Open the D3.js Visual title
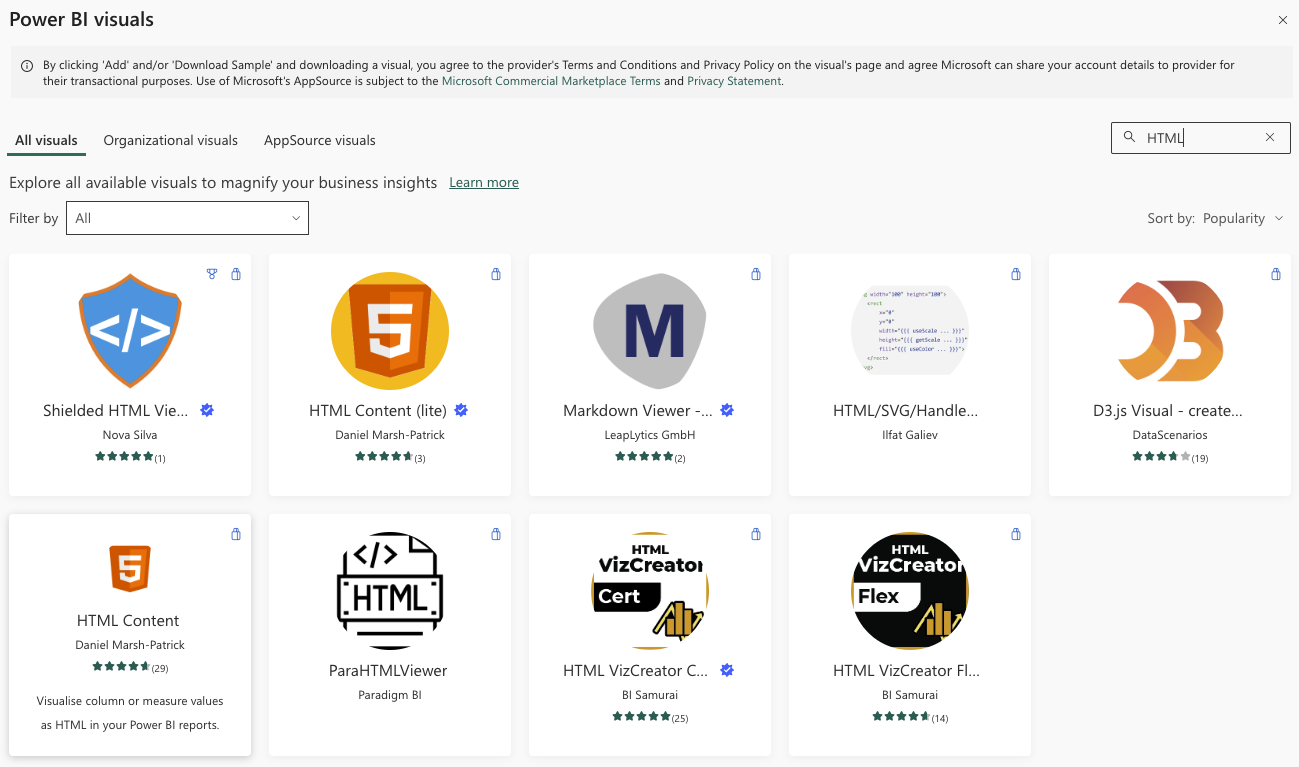1299x767 pixels. (1168, 410)
